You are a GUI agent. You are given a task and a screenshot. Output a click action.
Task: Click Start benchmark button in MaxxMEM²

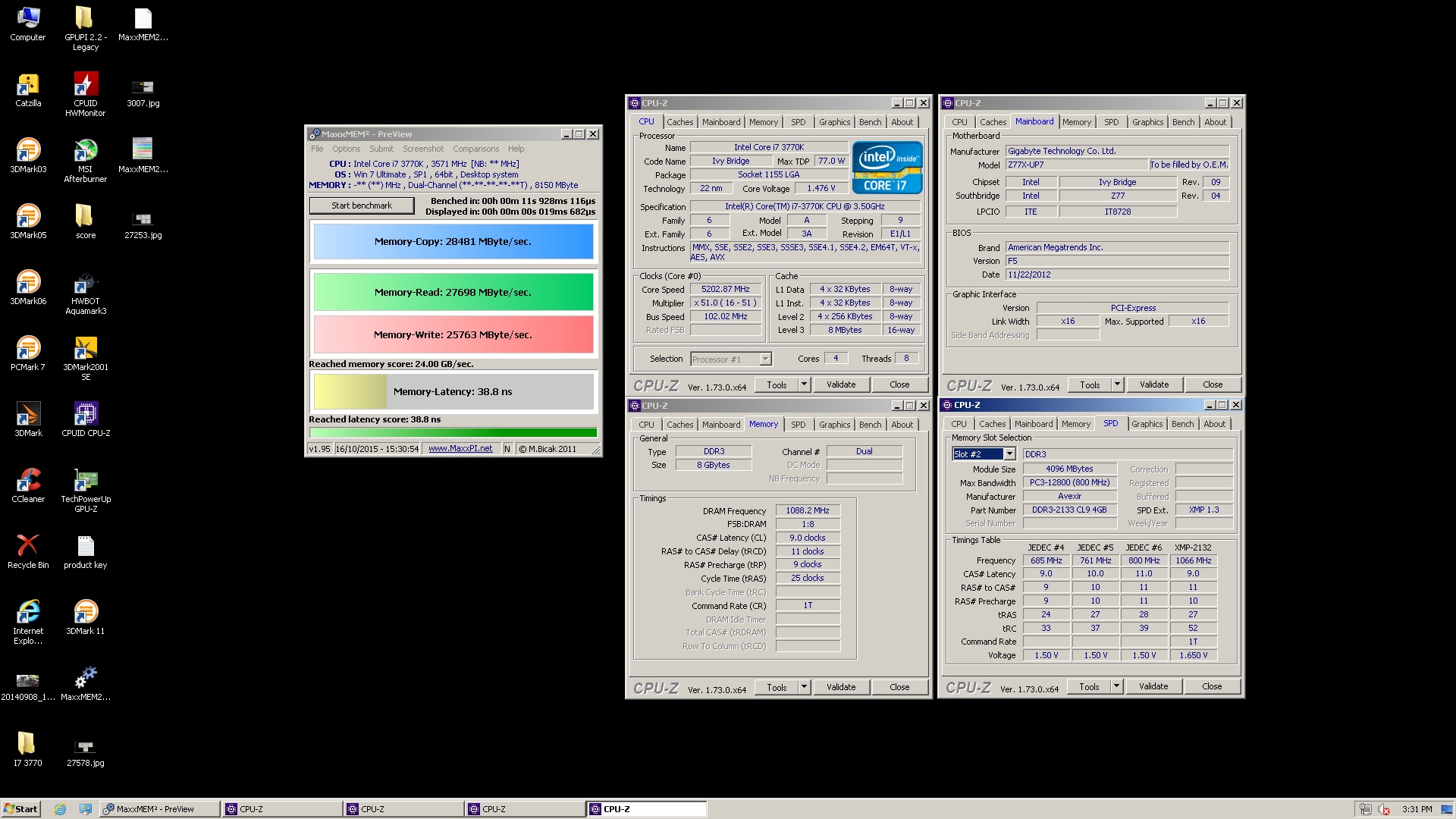[x=362, y=206]
